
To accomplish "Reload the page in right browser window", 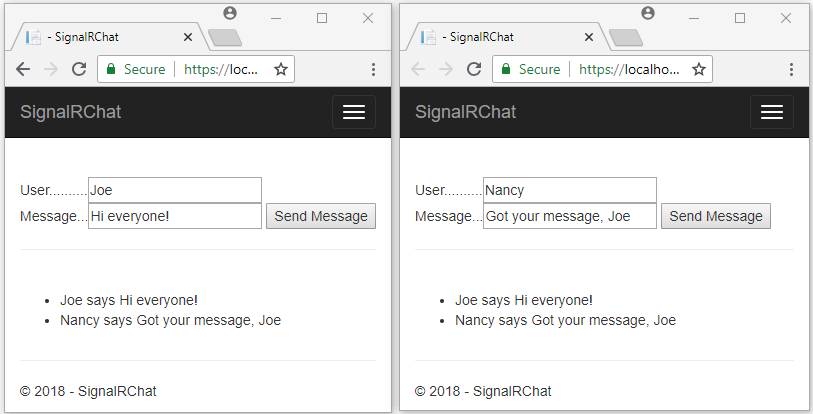I will coord(474,69).
